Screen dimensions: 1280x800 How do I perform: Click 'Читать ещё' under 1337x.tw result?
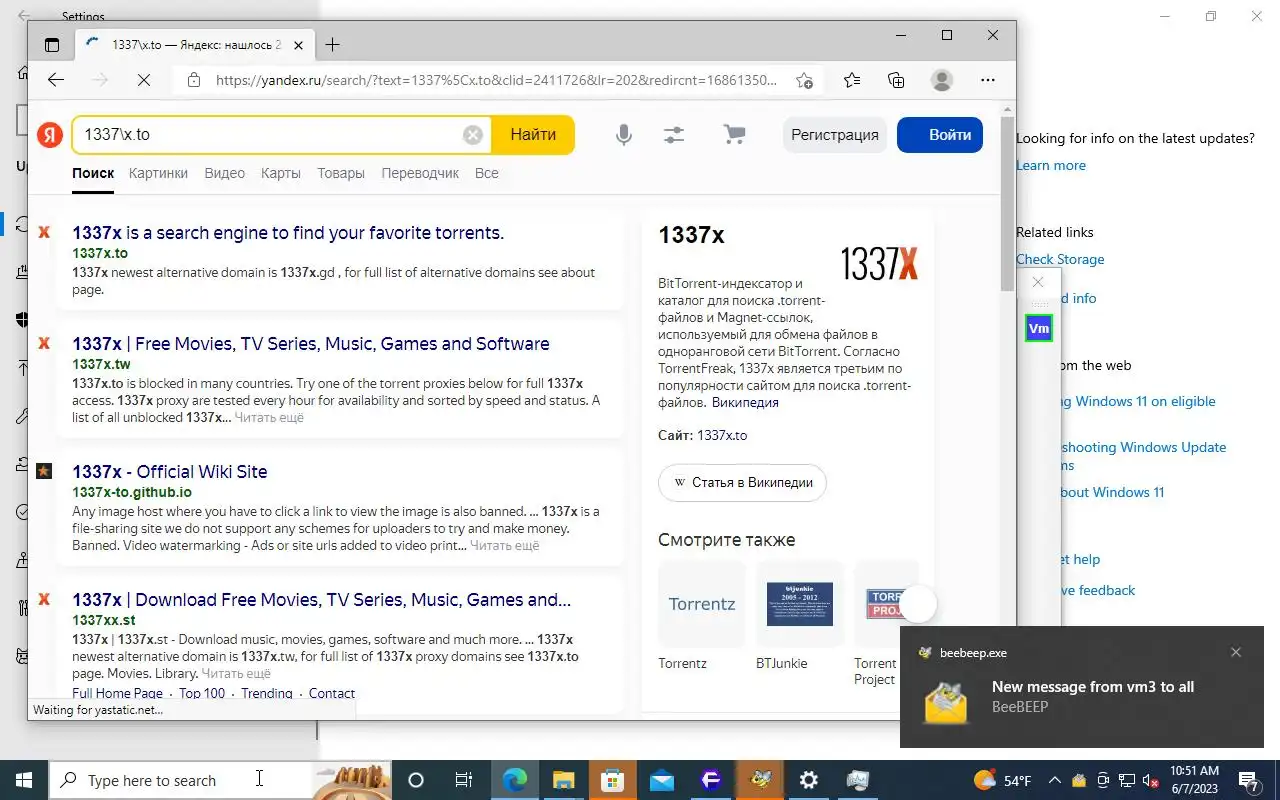[269, 418]
